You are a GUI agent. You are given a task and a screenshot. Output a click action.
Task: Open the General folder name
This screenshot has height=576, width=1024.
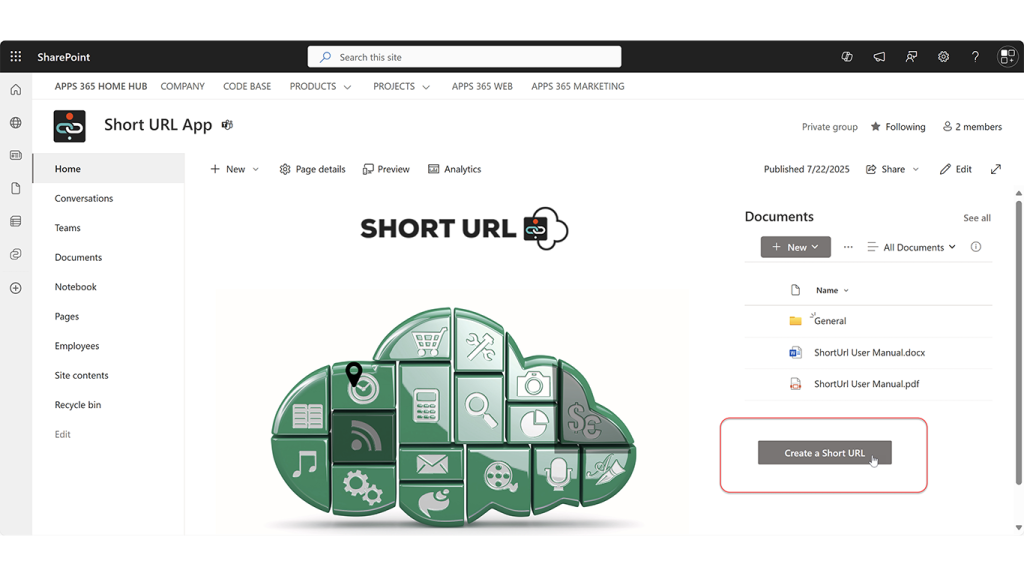[830, 321]
